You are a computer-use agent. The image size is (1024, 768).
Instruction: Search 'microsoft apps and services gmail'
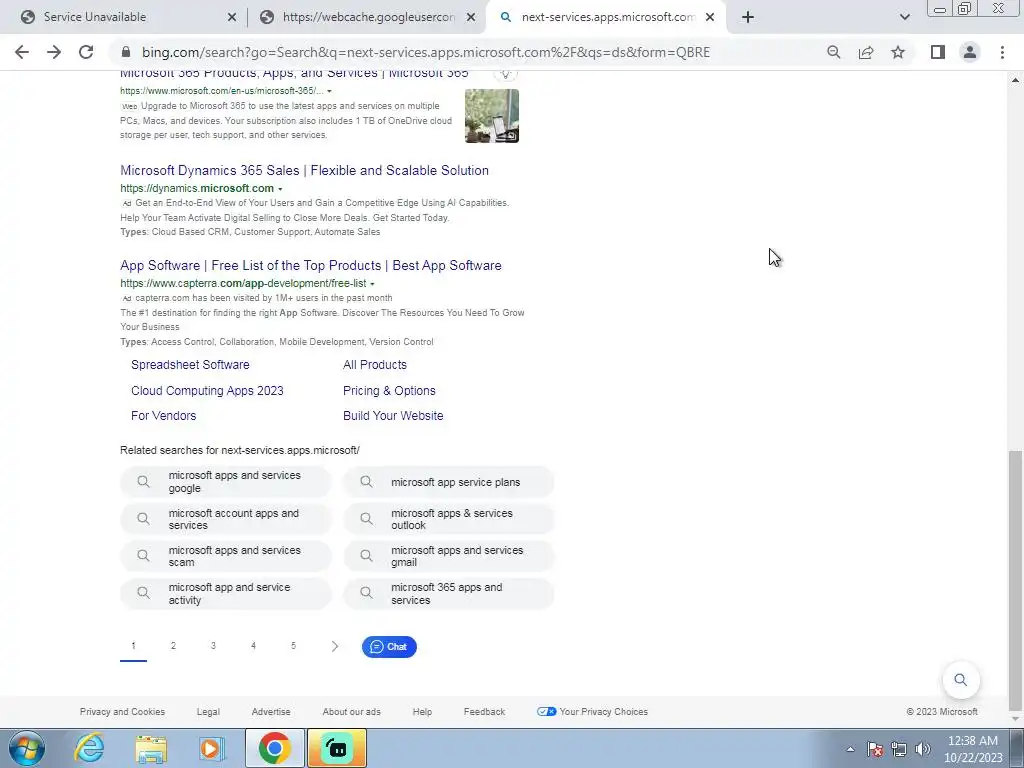(449, 556)
